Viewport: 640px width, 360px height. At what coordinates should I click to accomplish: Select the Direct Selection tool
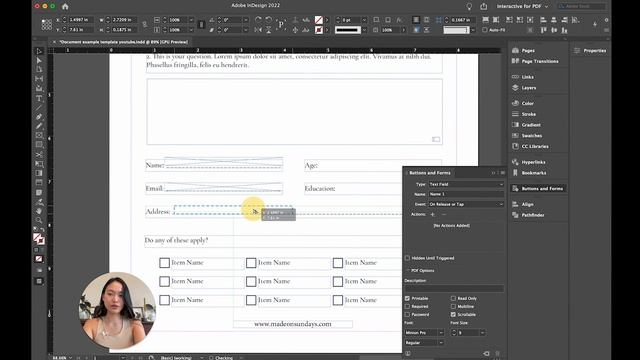point(39,60)
